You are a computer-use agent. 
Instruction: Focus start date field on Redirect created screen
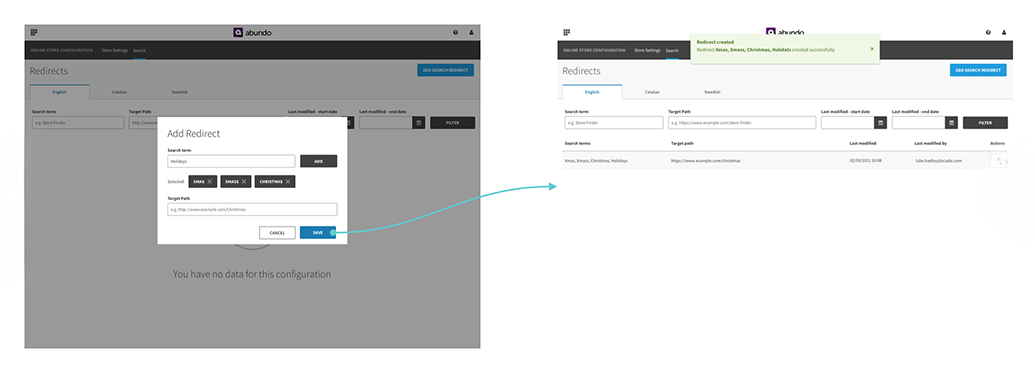point(848,123)
